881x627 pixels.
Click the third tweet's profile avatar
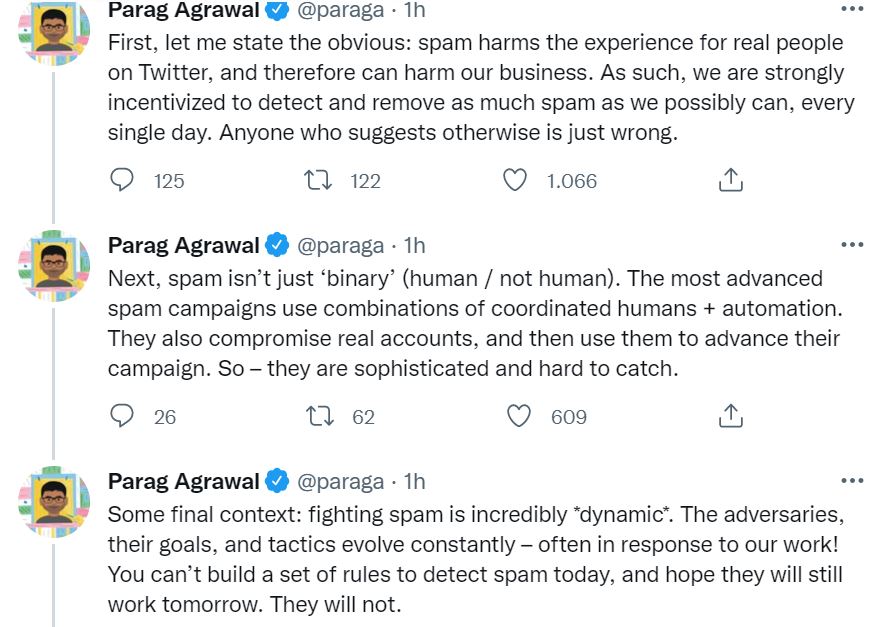pos(54,501)
